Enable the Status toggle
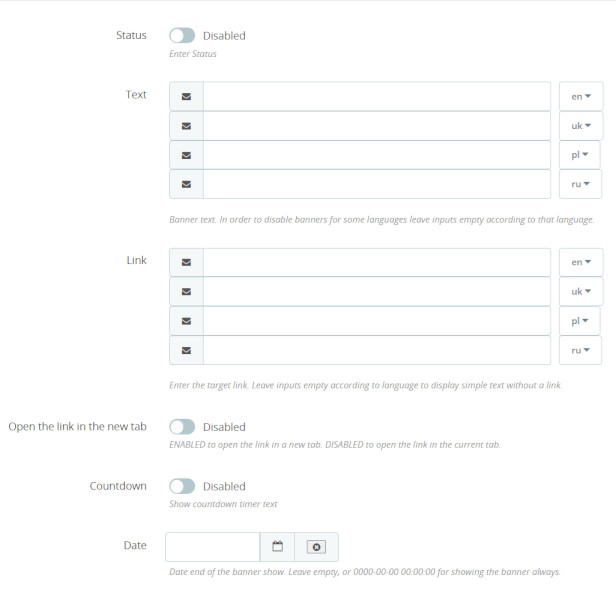Viewport: 616px width, 599px height. point(182,35)
